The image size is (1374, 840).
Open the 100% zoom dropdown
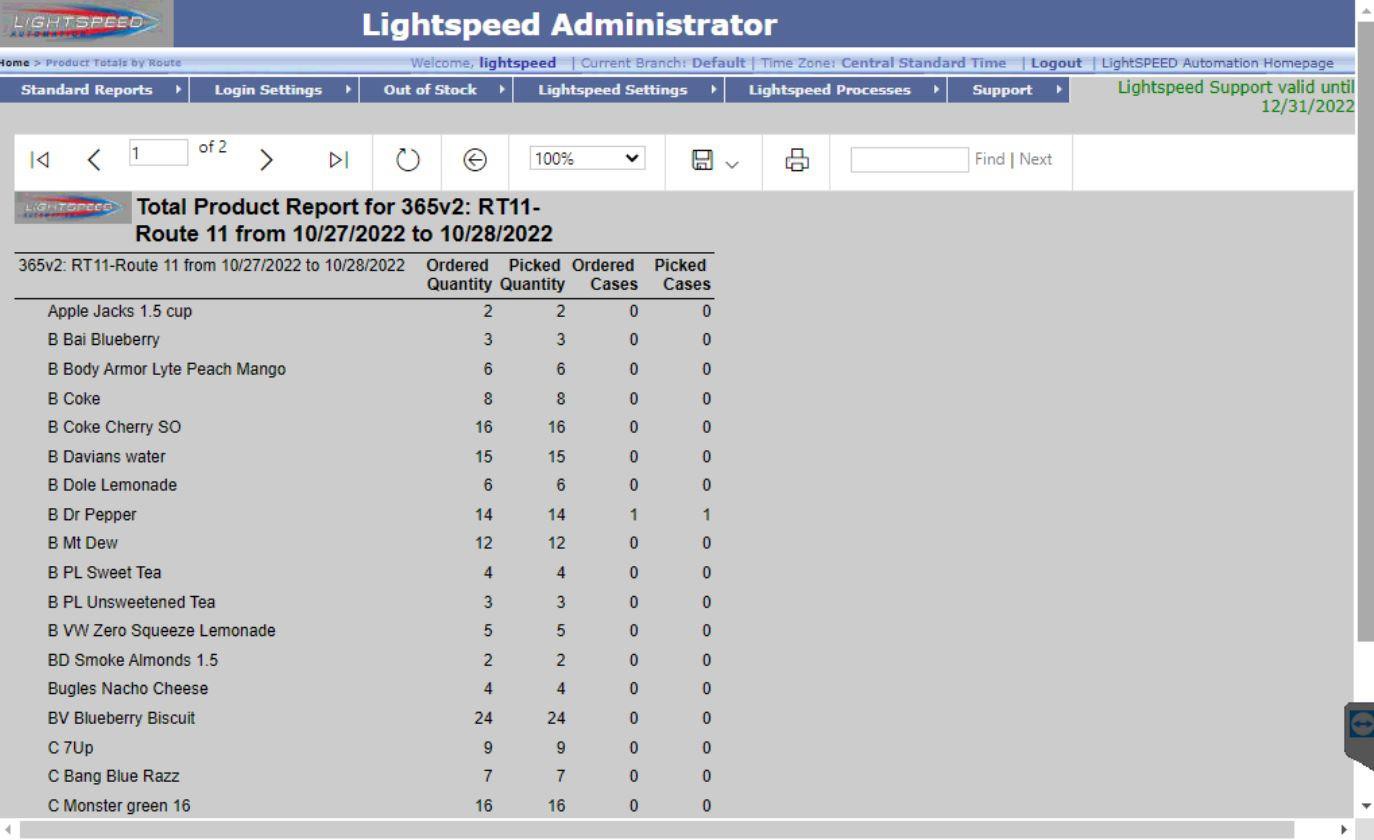[588, 159]
